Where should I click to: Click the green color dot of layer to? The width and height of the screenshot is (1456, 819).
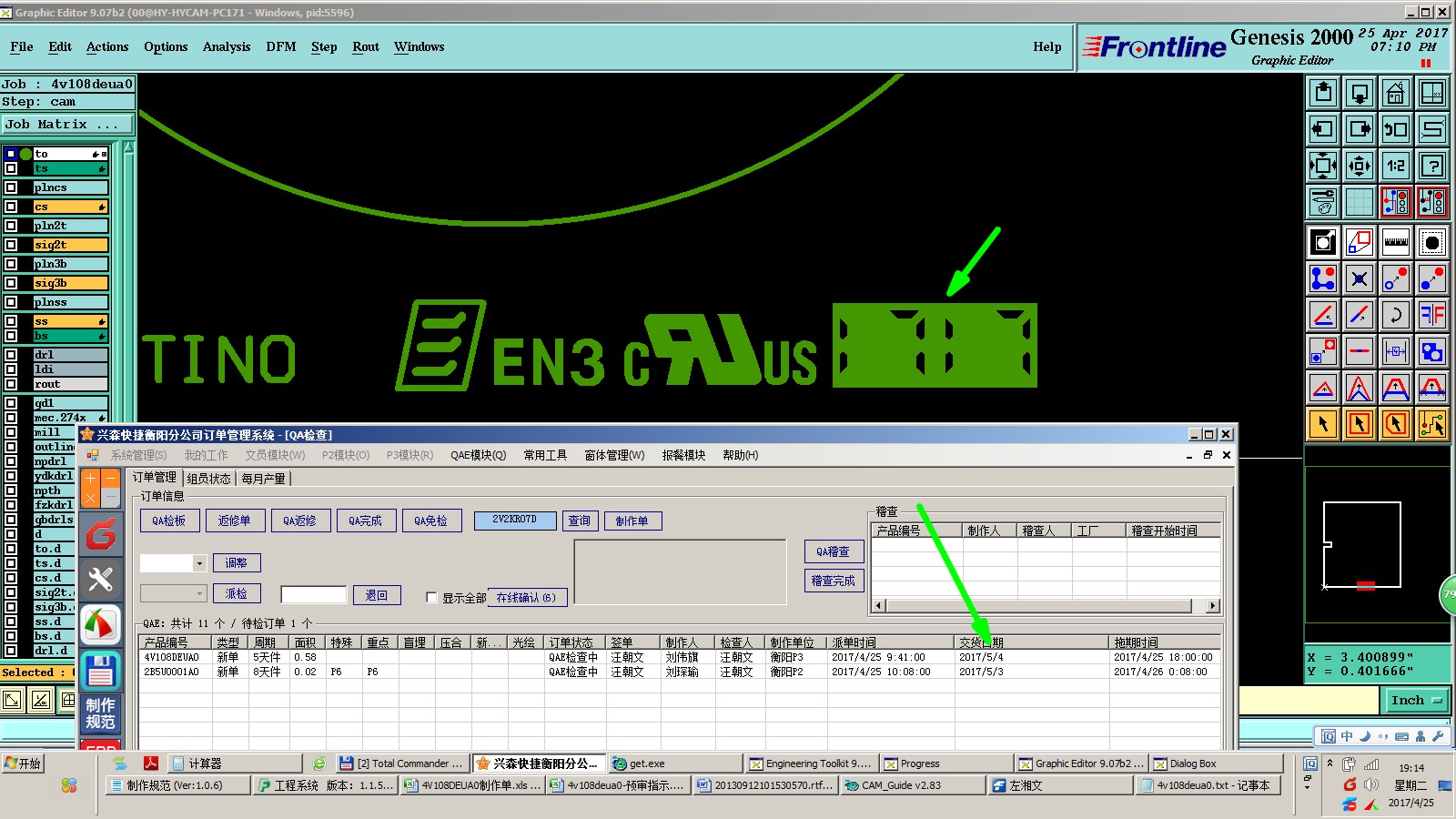coord(26,154)
